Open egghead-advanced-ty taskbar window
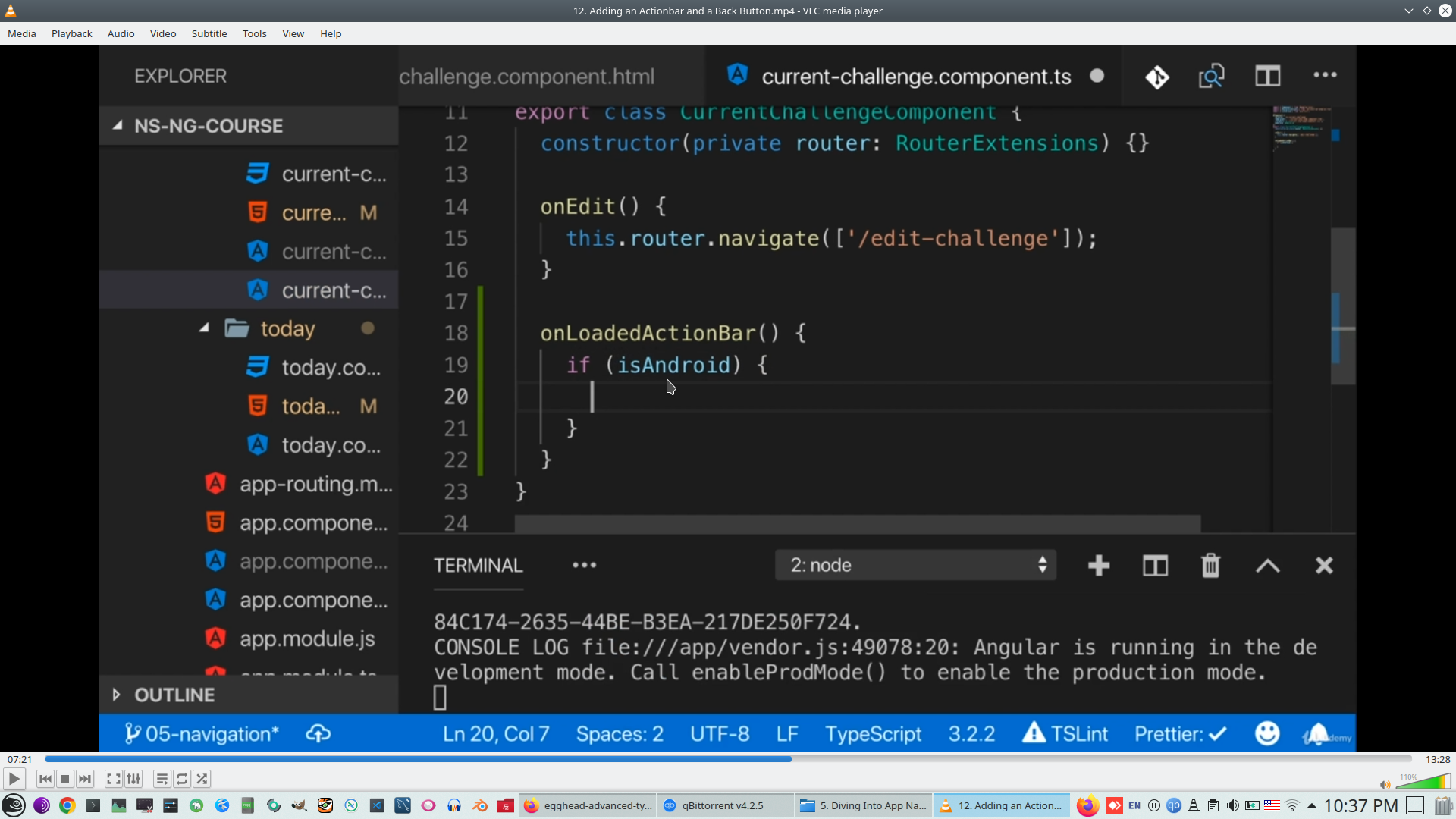The height and width of the screenshot is (819, 1456). click(588, 805)
